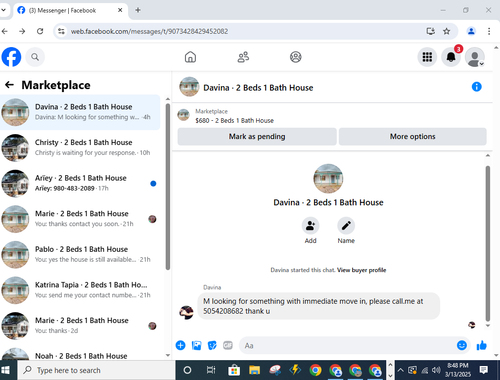The image size is (500, 380).
Task: Click Type here to search box
Action: 97,370
